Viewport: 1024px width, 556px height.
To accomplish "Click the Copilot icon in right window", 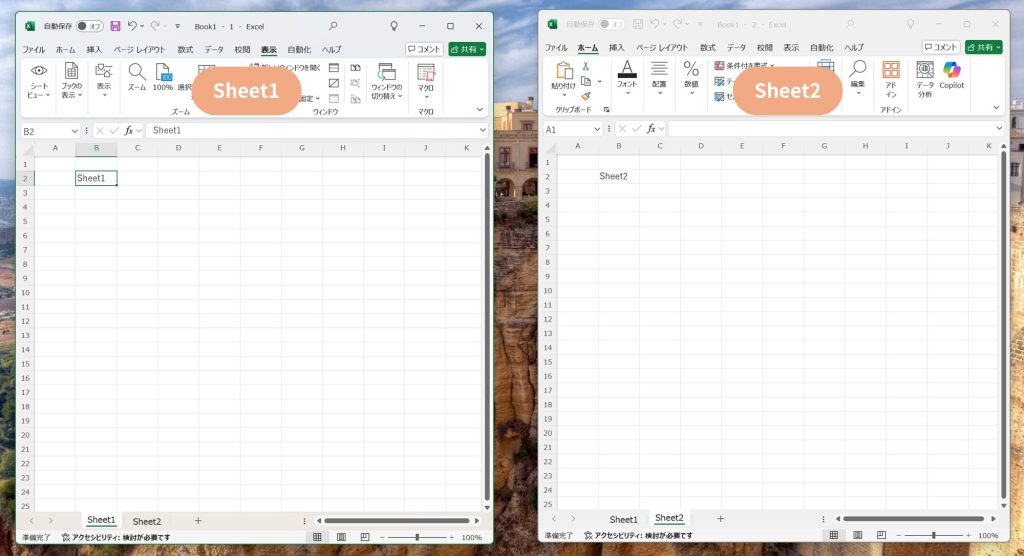I will (x=952, y=74).
